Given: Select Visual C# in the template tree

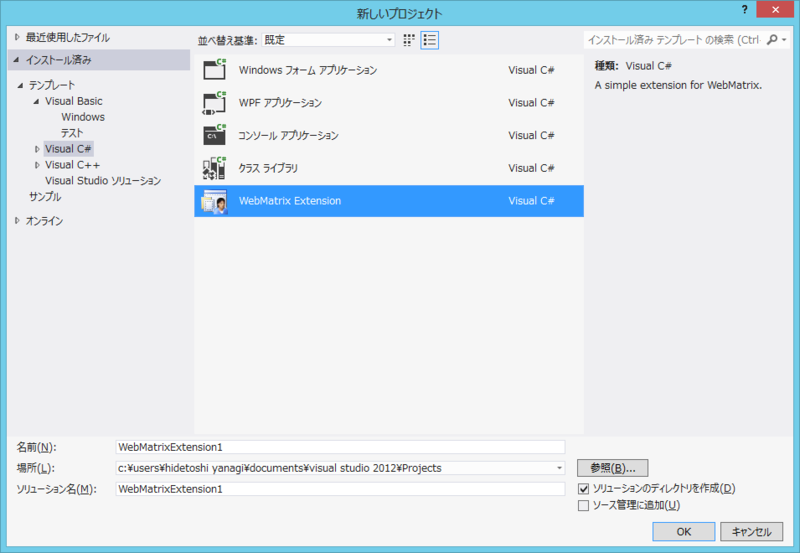Looking at the screenshot, I should [68, 149].
